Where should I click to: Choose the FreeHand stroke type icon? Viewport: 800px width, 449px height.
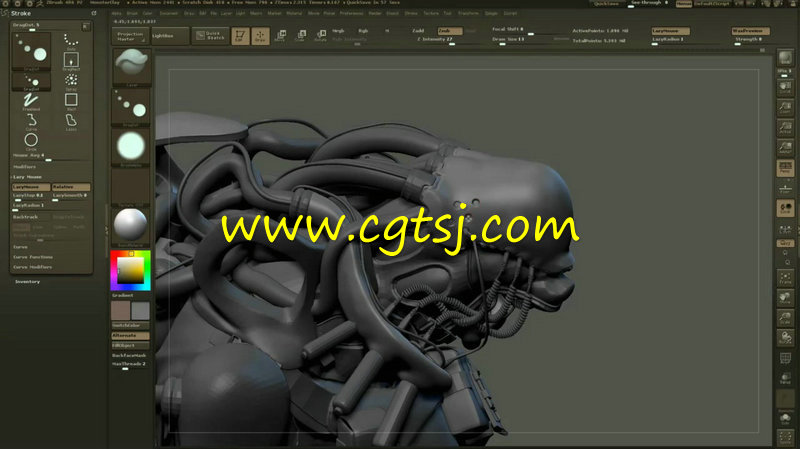[x=31, y=101]
